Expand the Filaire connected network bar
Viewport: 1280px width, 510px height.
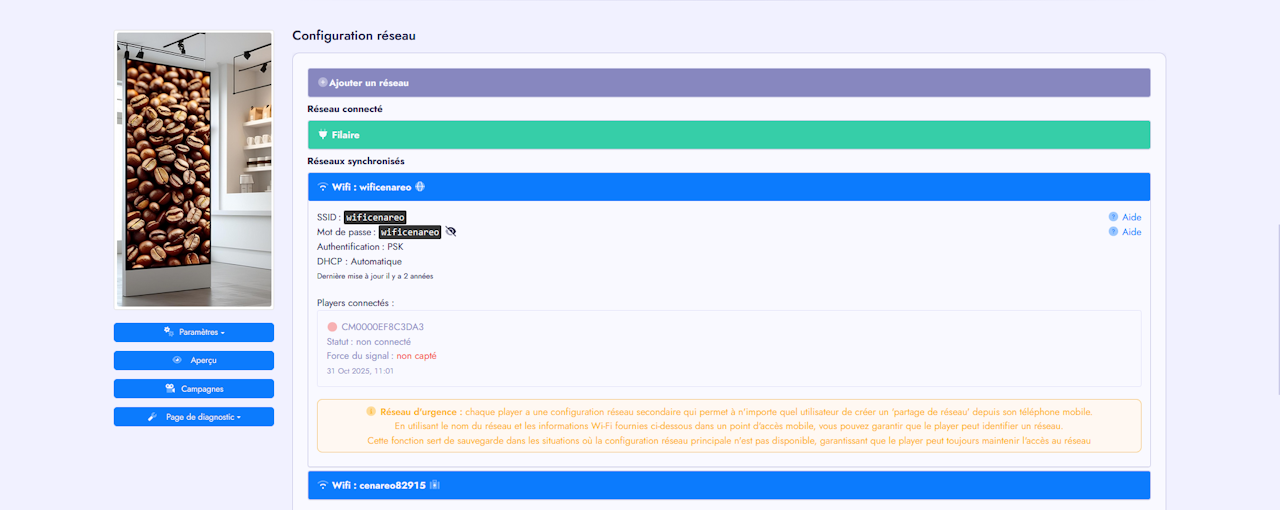pos(729,135)
